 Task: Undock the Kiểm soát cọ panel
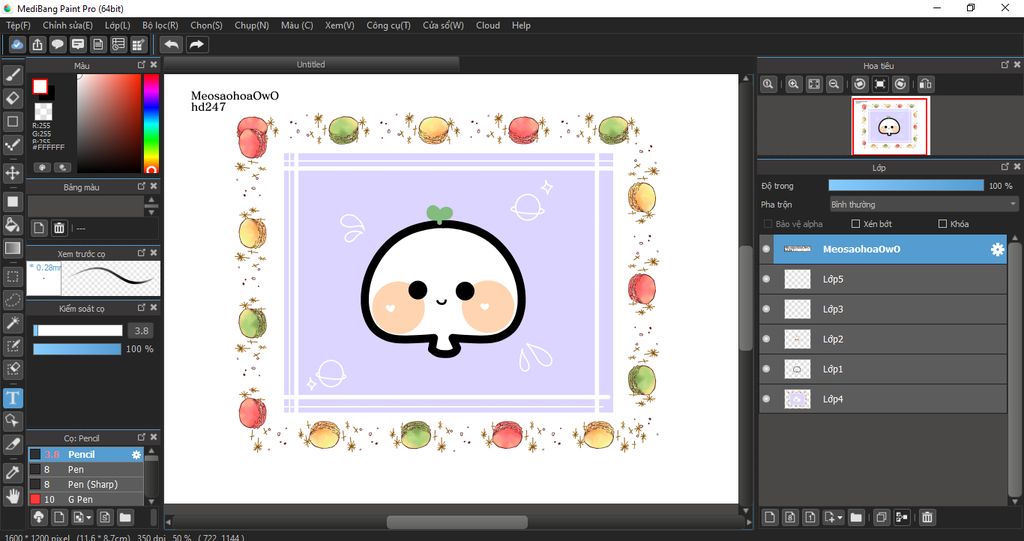(142, 308)
